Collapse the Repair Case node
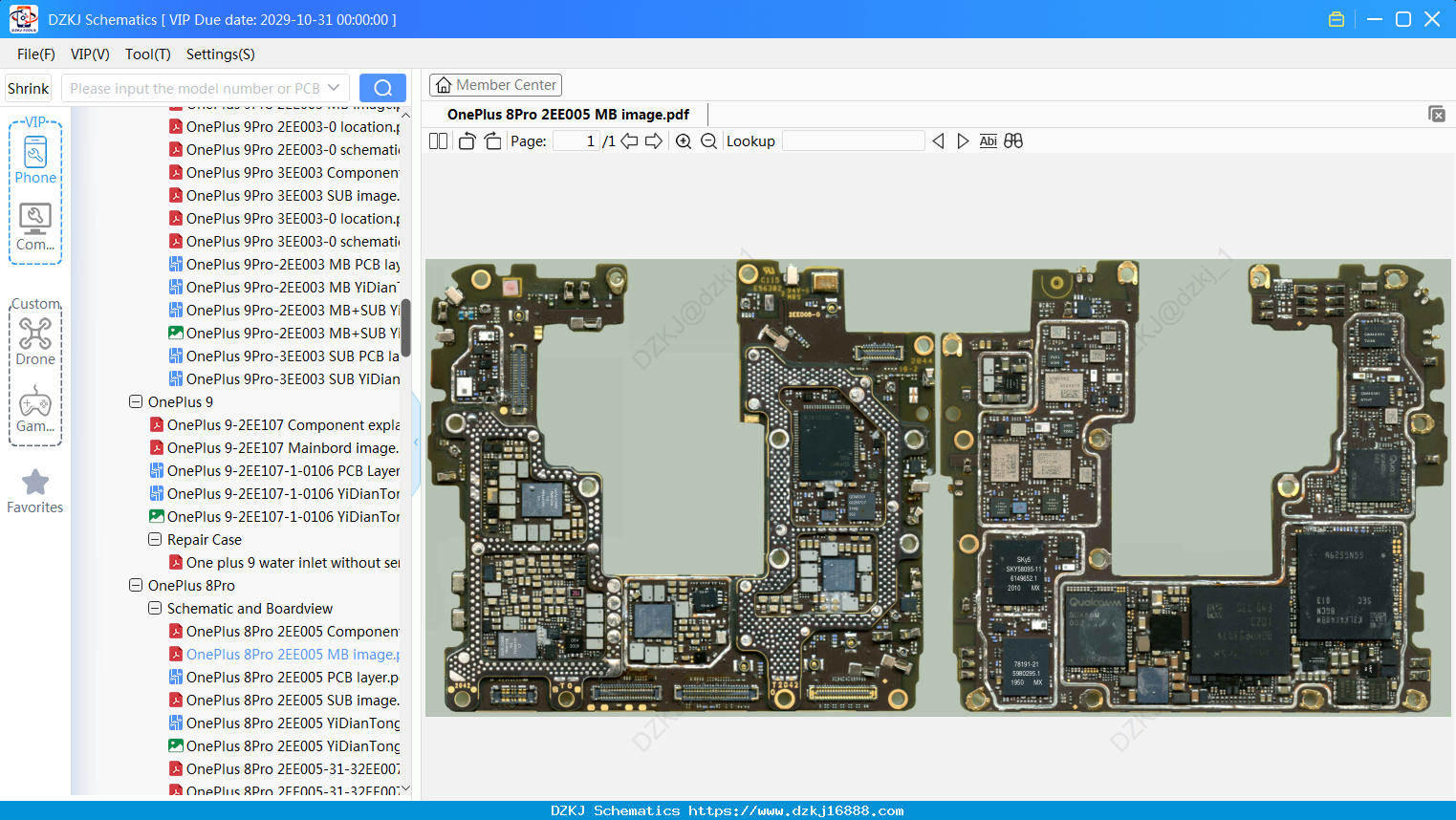 (155, 539)
